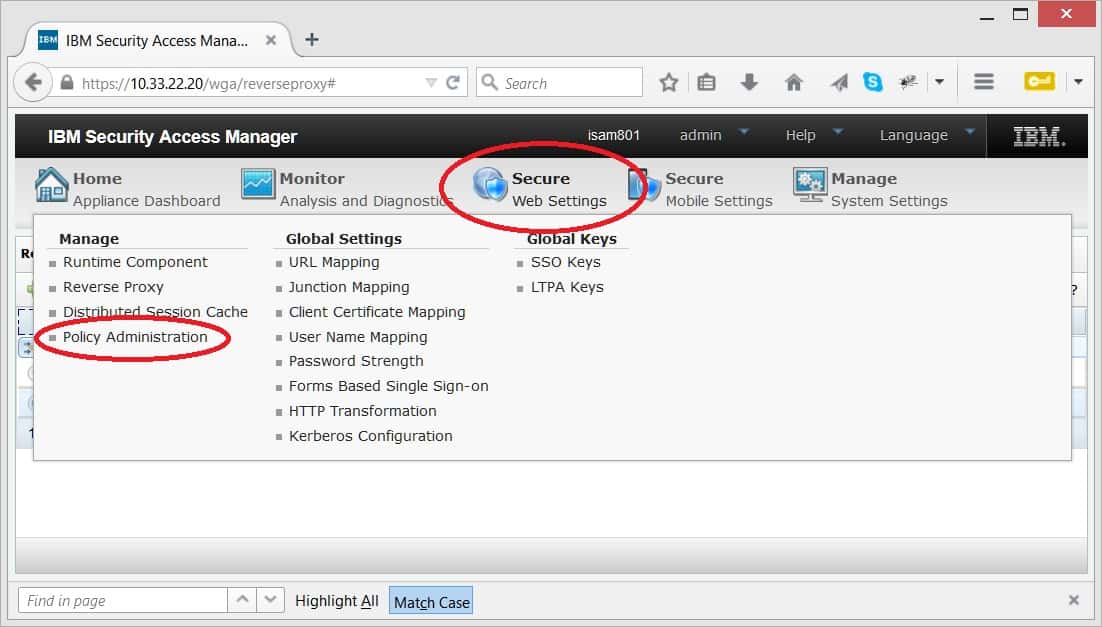The width and height of the screenshot is (1102, 627).
Task: Toggle the Match Case option
Action: (431, 602)
